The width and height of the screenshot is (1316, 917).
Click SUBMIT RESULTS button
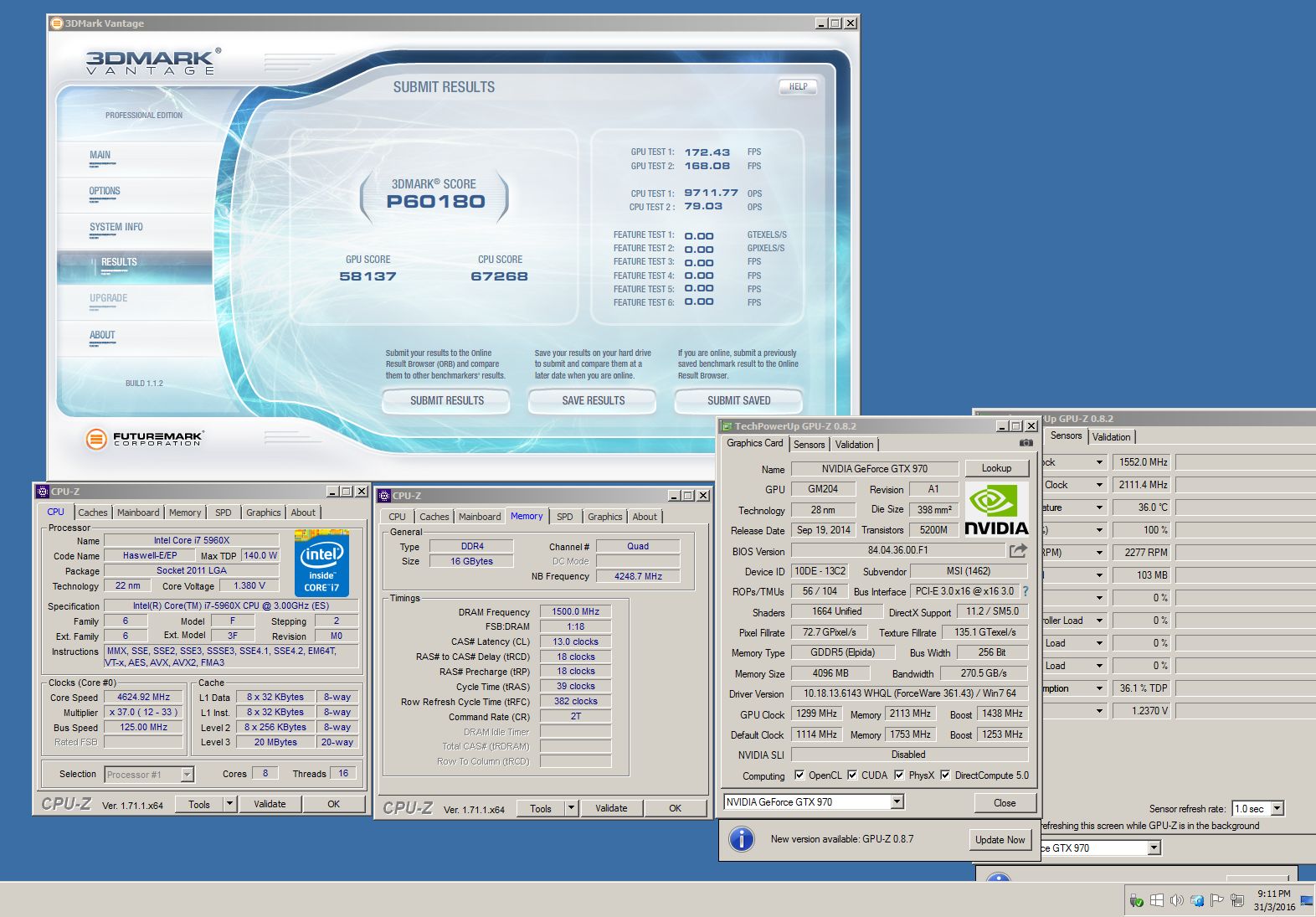click(447, 400)
